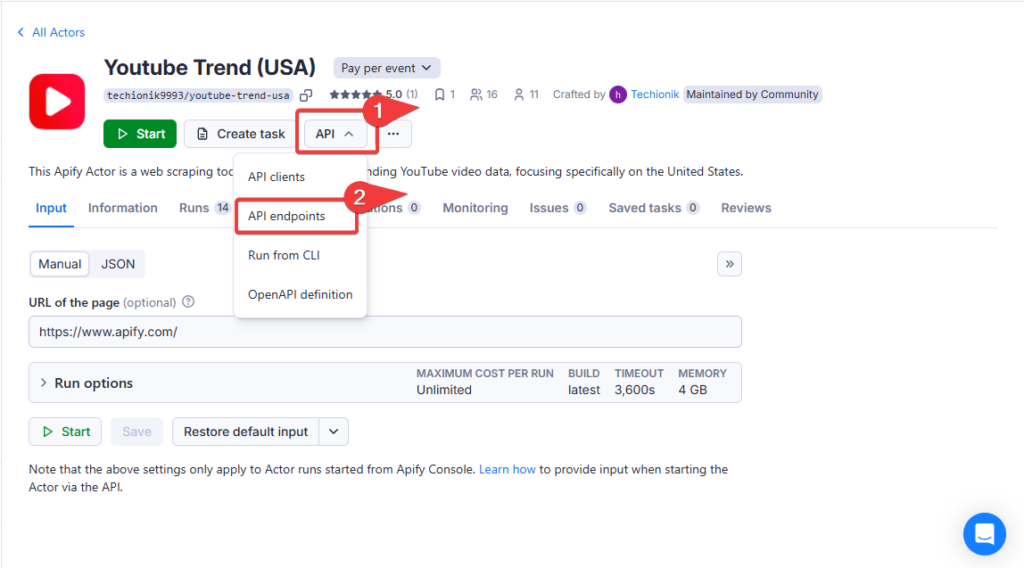Open dropdown arrow next to Restore default input
The image size is (1024, 568).
pos(334,432)
